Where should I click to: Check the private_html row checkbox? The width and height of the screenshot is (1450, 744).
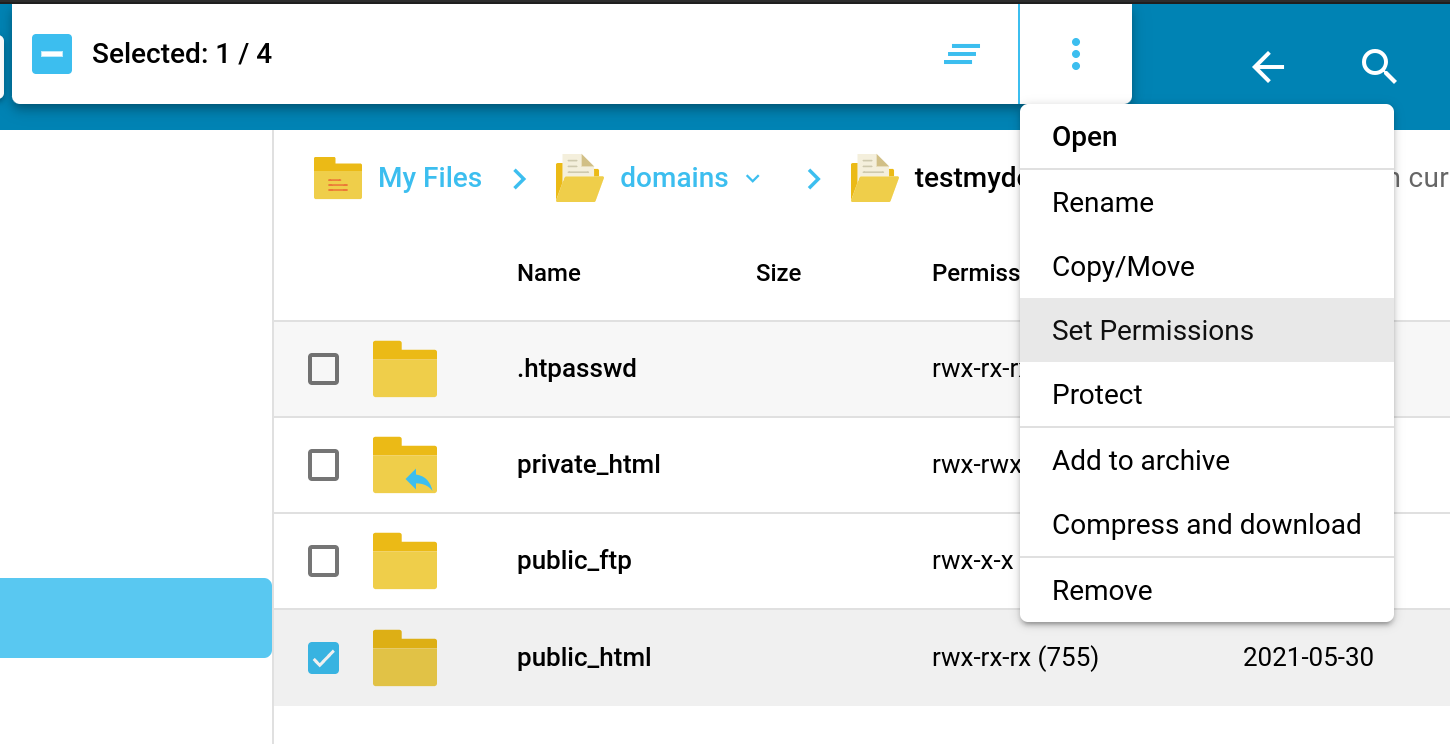[323, 465]
